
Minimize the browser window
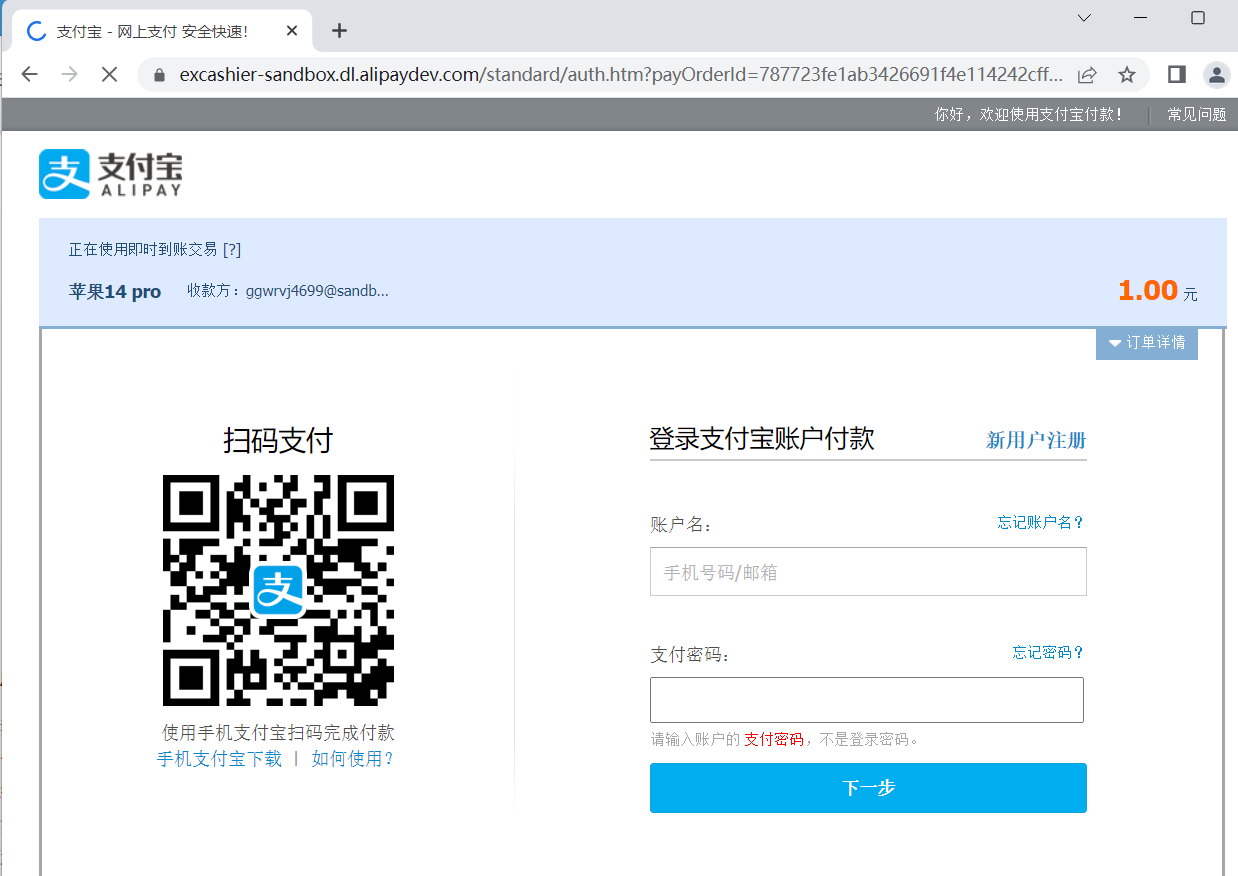coord(1140,18)
